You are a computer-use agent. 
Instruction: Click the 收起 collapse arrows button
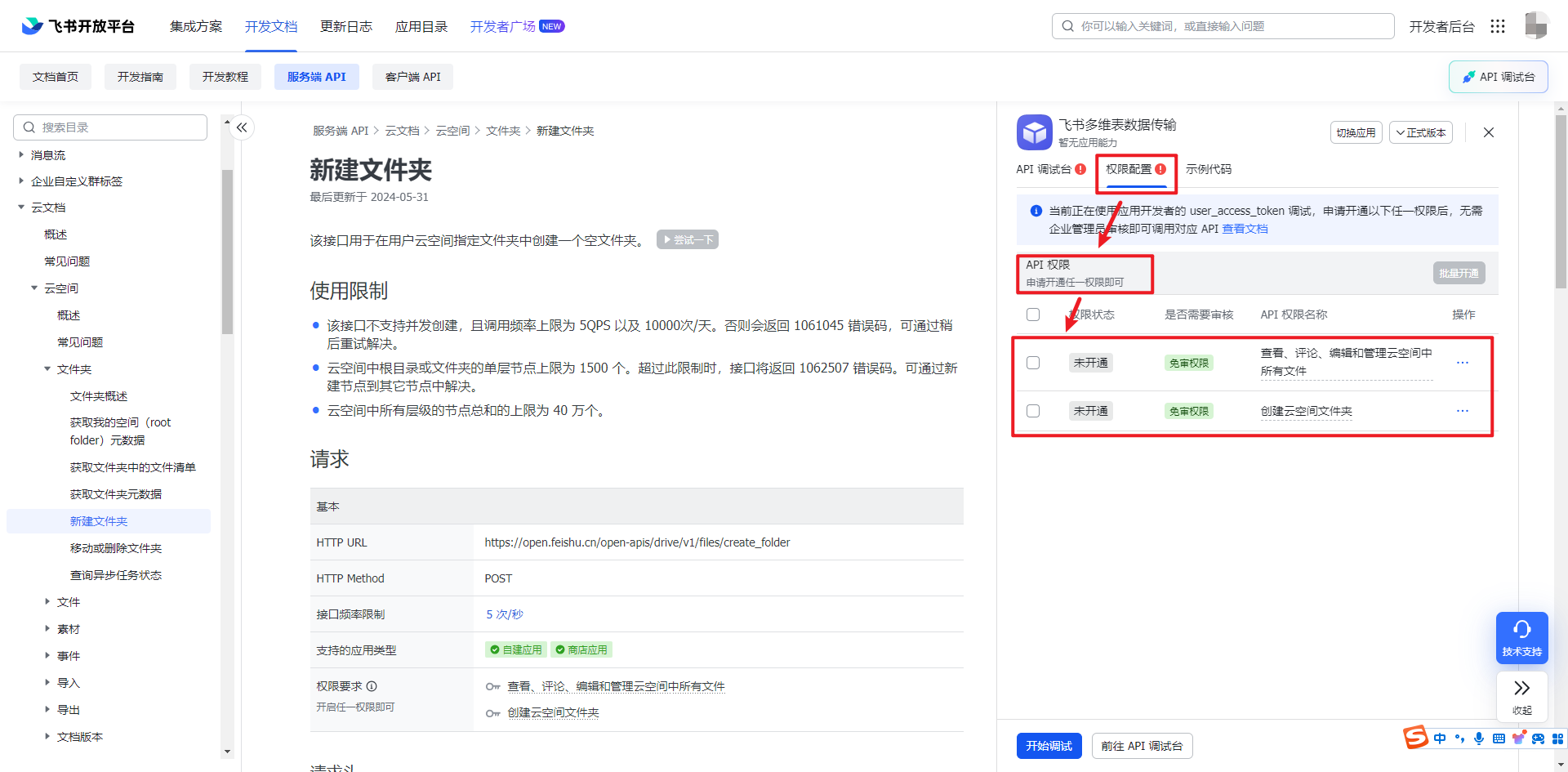coord(1521,697)
